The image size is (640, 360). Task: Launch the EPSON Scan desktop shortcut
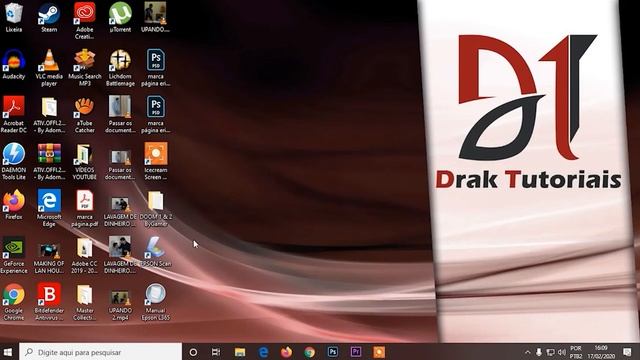point(156,252)
